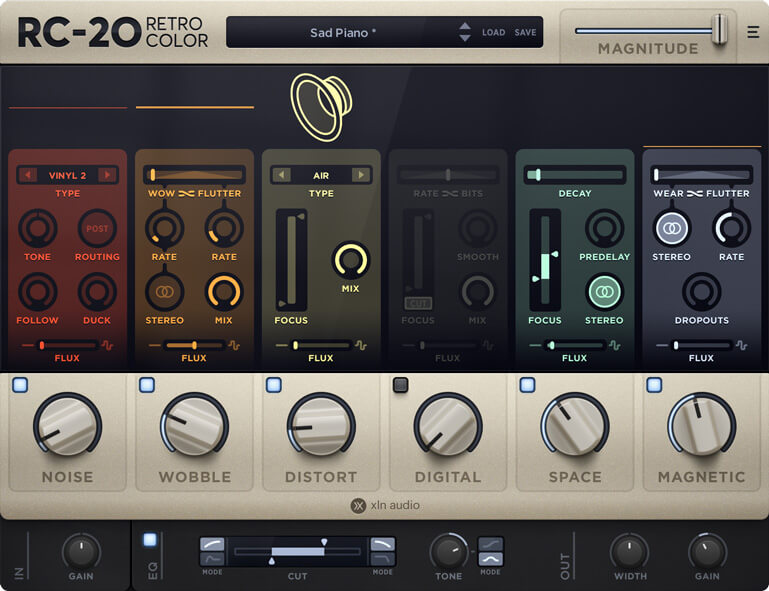769x591 pixels.
Task: Click the large SPACE amount knob
Action: (575, 425)
